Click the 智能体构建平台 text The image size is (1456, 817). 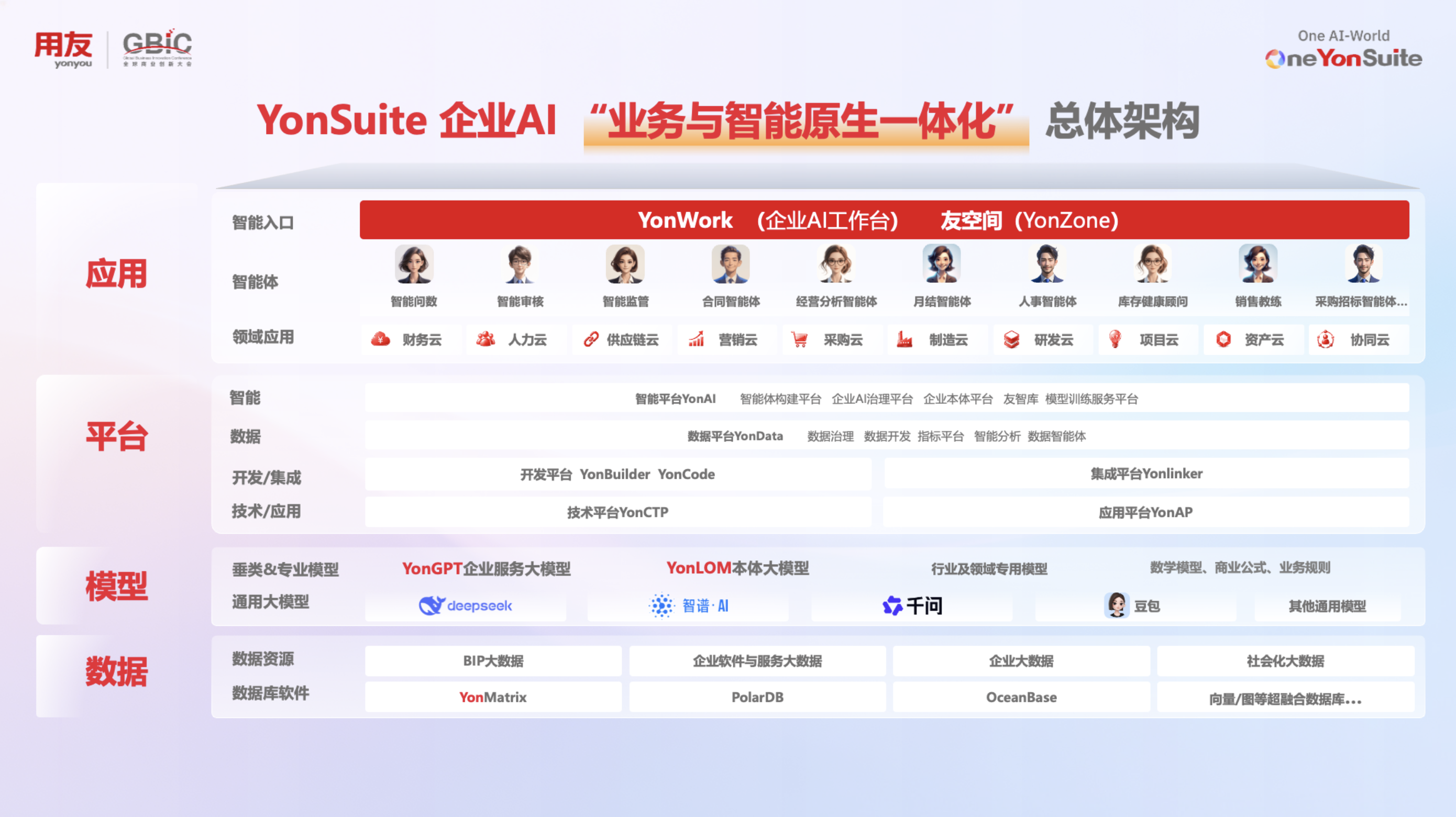pos(780,399)
